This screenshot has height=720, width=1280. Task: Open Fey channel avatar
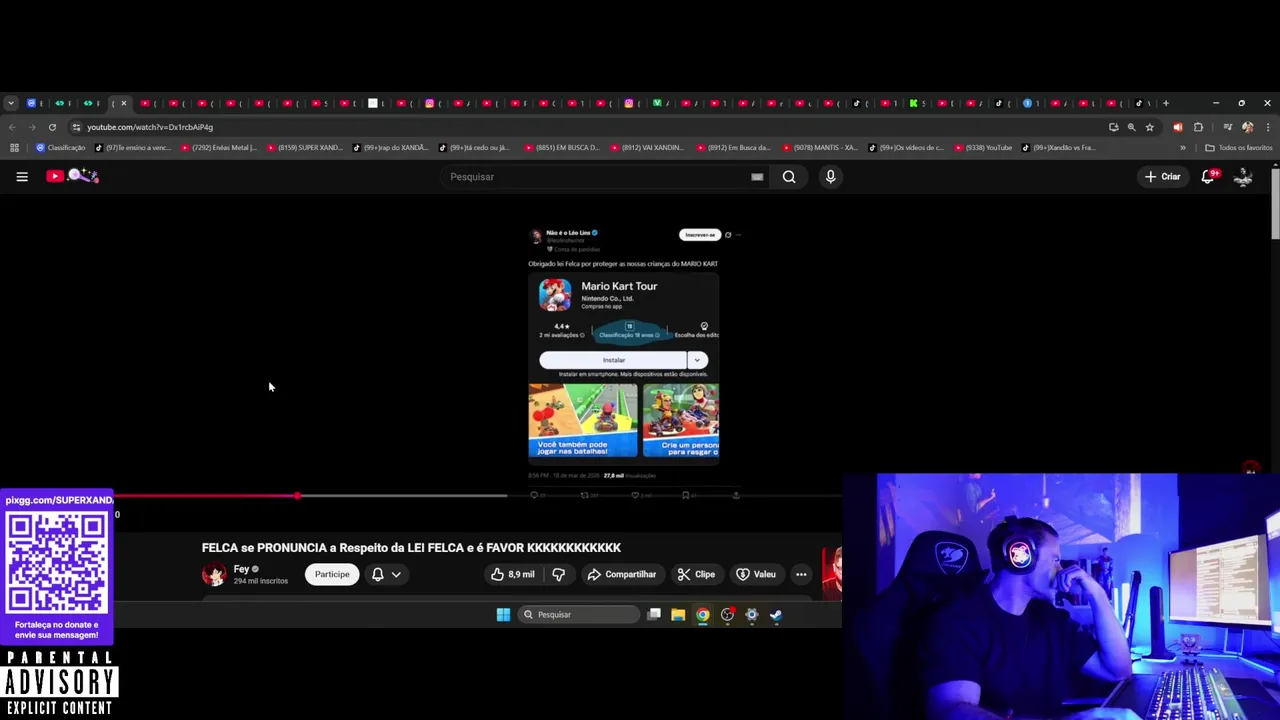pos(214,574)
